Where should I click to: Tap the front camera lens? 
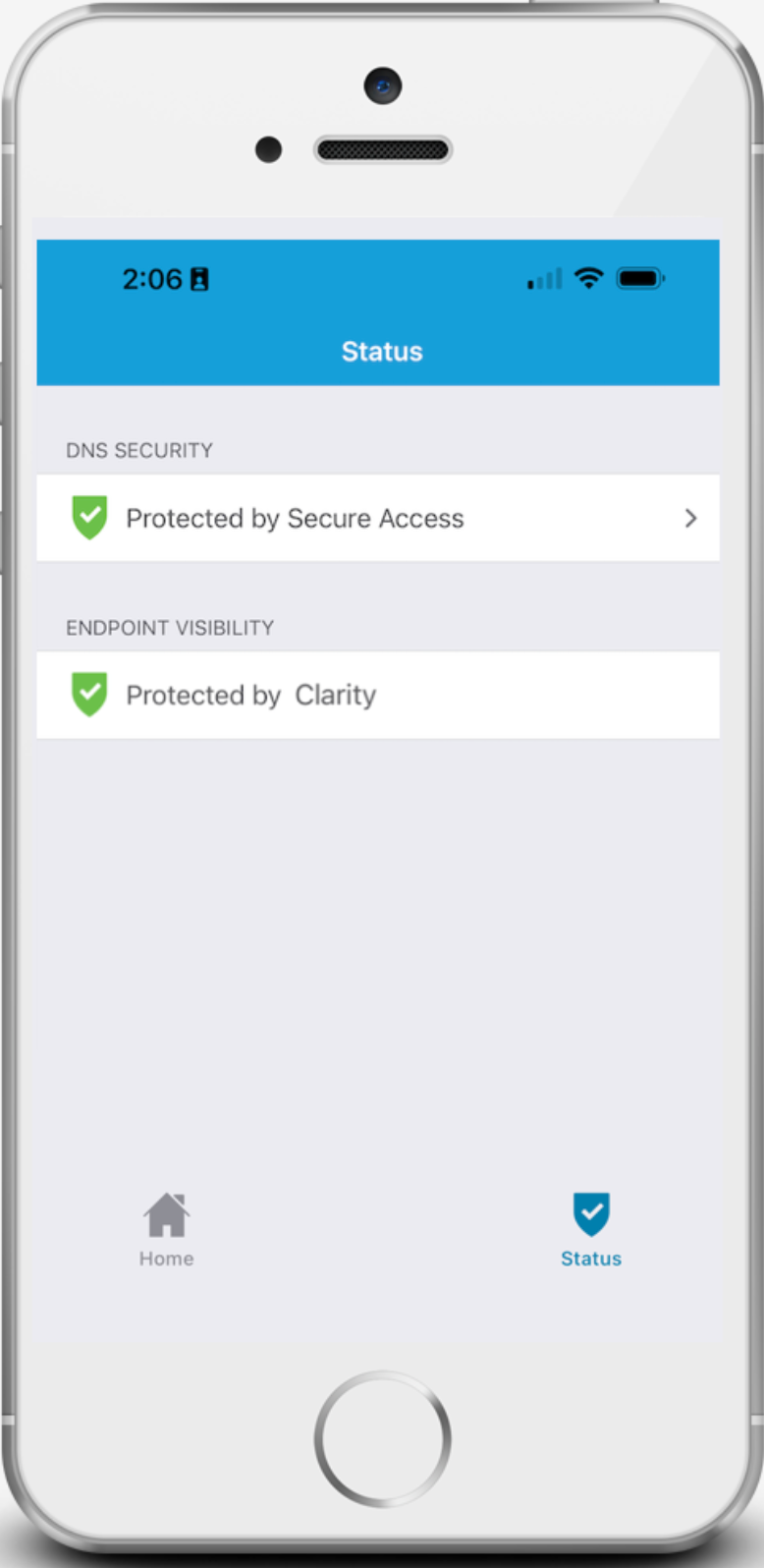pyautogui.click(x=383, y=86)
